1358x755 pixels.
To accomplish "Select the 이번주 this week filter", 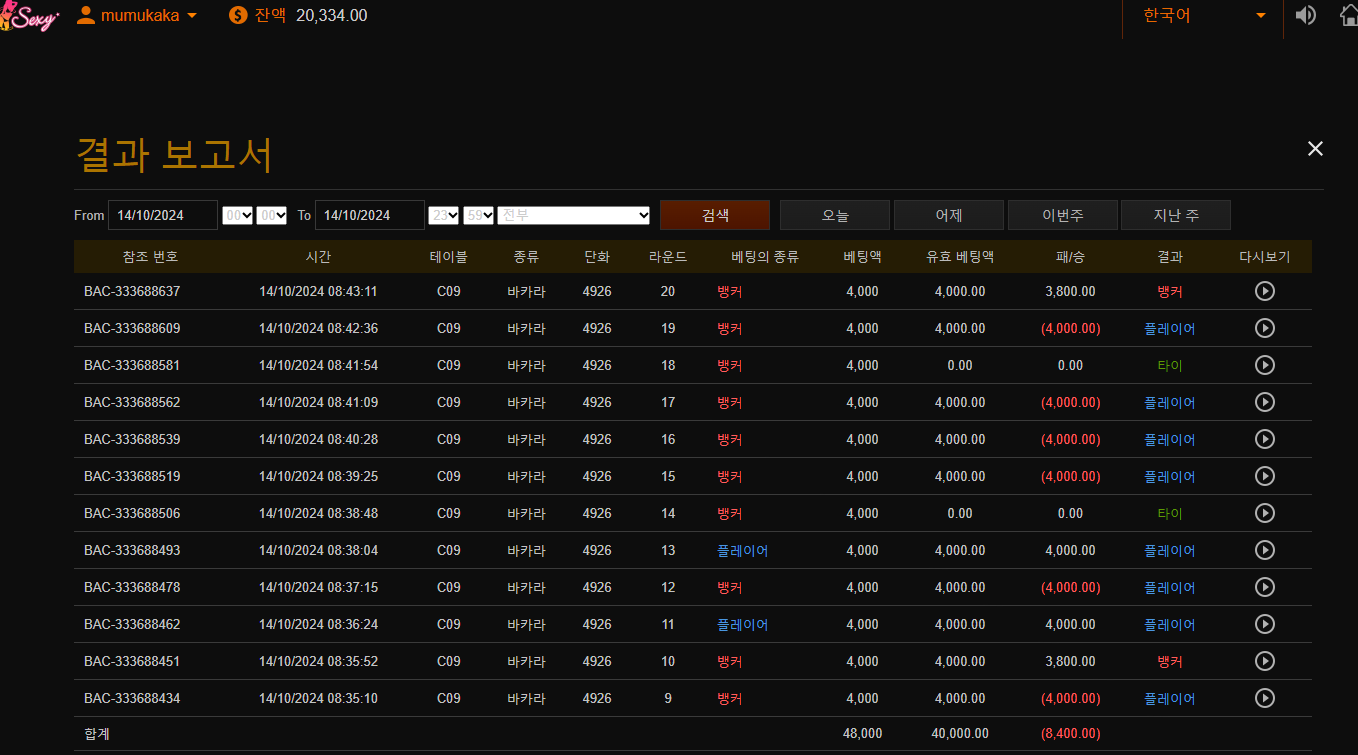I will pos(1062,215).
